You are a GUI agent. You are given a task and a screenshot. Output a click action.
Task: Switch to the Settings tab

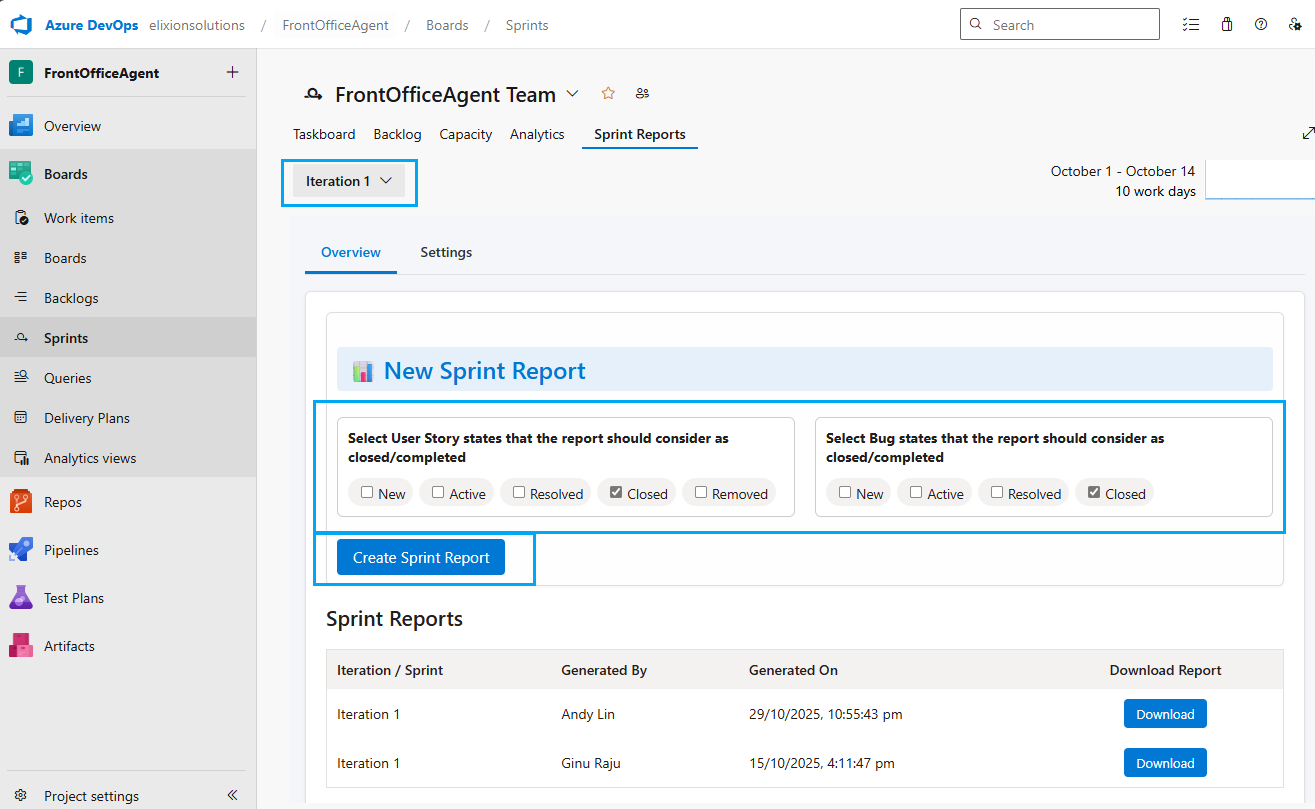[446, 252]
